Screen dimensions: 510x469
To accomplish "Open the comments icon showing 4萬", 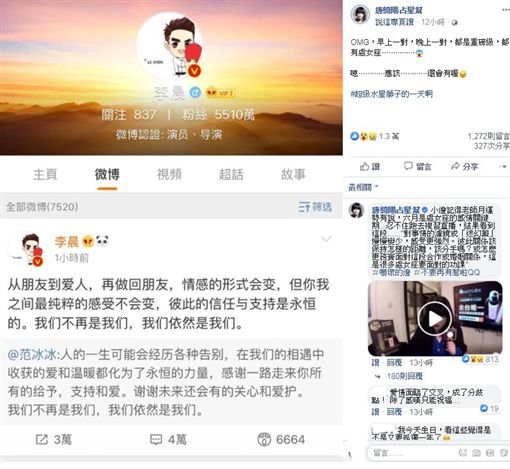I will pyautogui.click(x=156, y=440).
